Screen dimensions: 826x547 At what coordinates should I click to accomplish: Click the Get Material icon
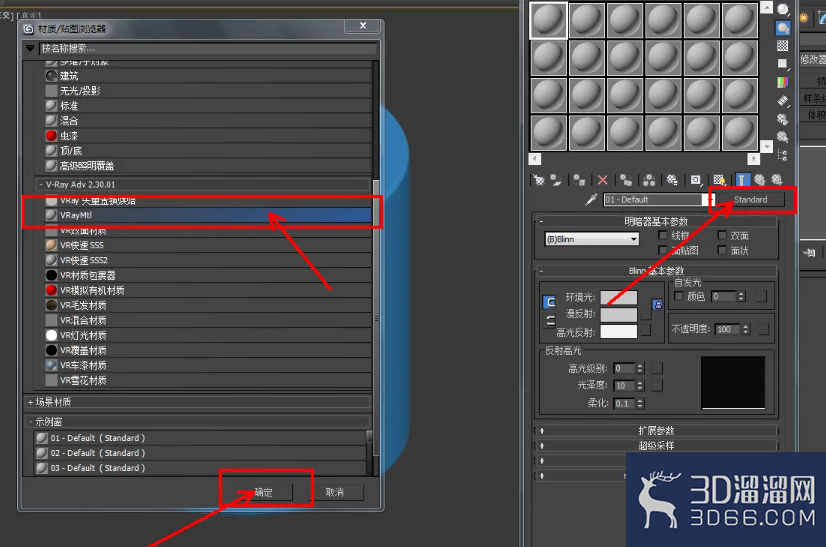[x=538, y=180]
